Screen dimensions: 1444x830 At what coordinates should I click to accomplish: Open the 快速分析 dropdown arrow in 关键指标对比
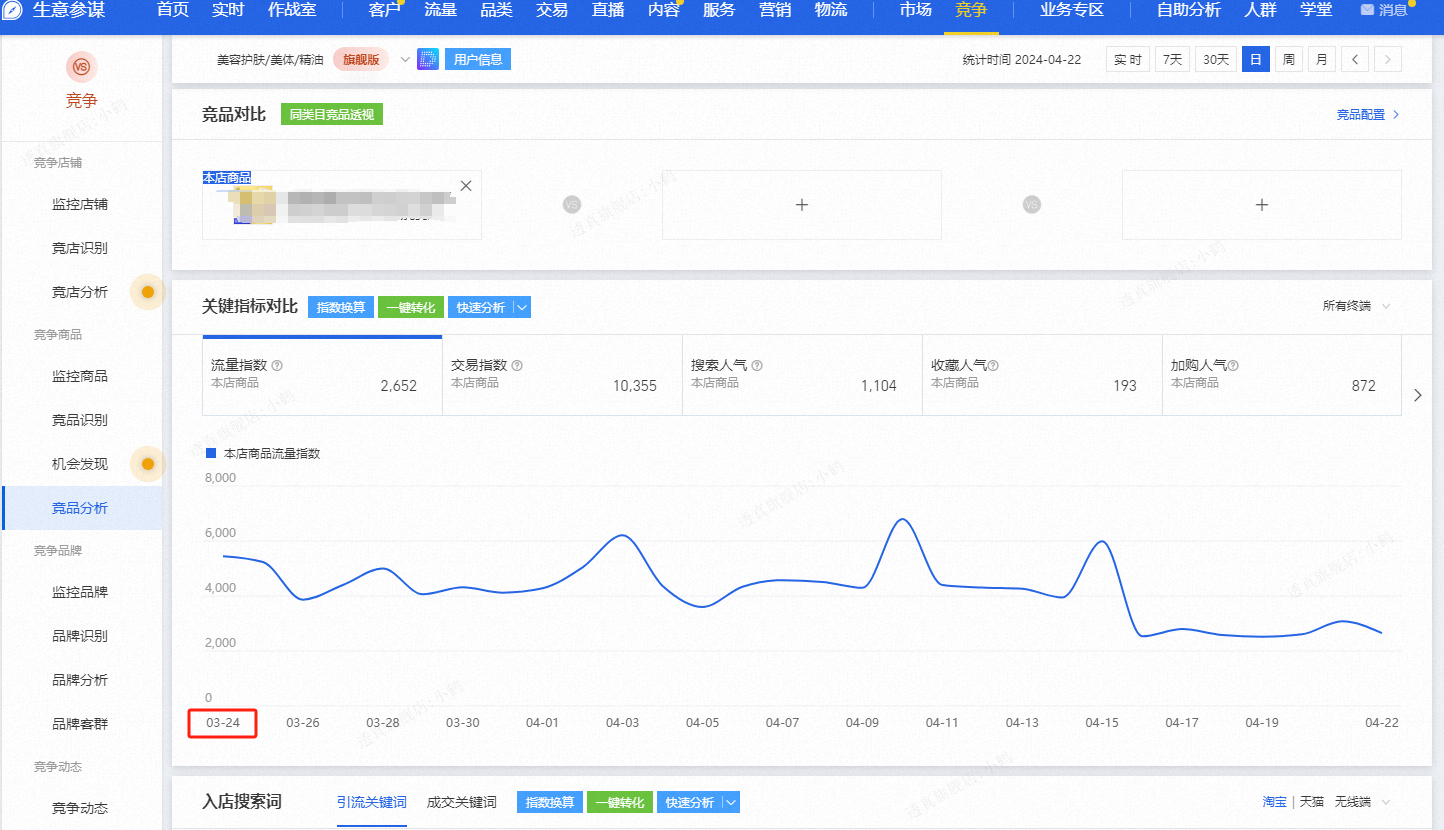(523, 307)
